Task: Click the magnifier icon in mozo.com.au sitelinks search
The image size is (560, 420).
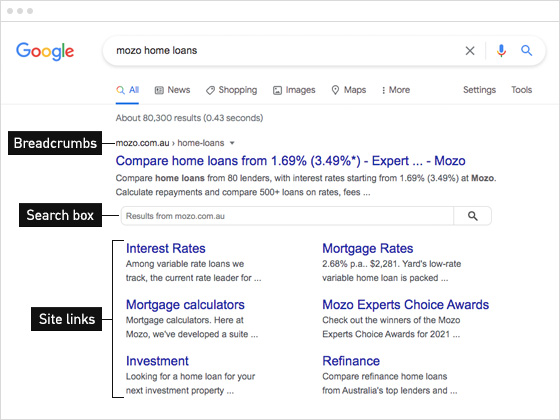Action: (472, 216)
